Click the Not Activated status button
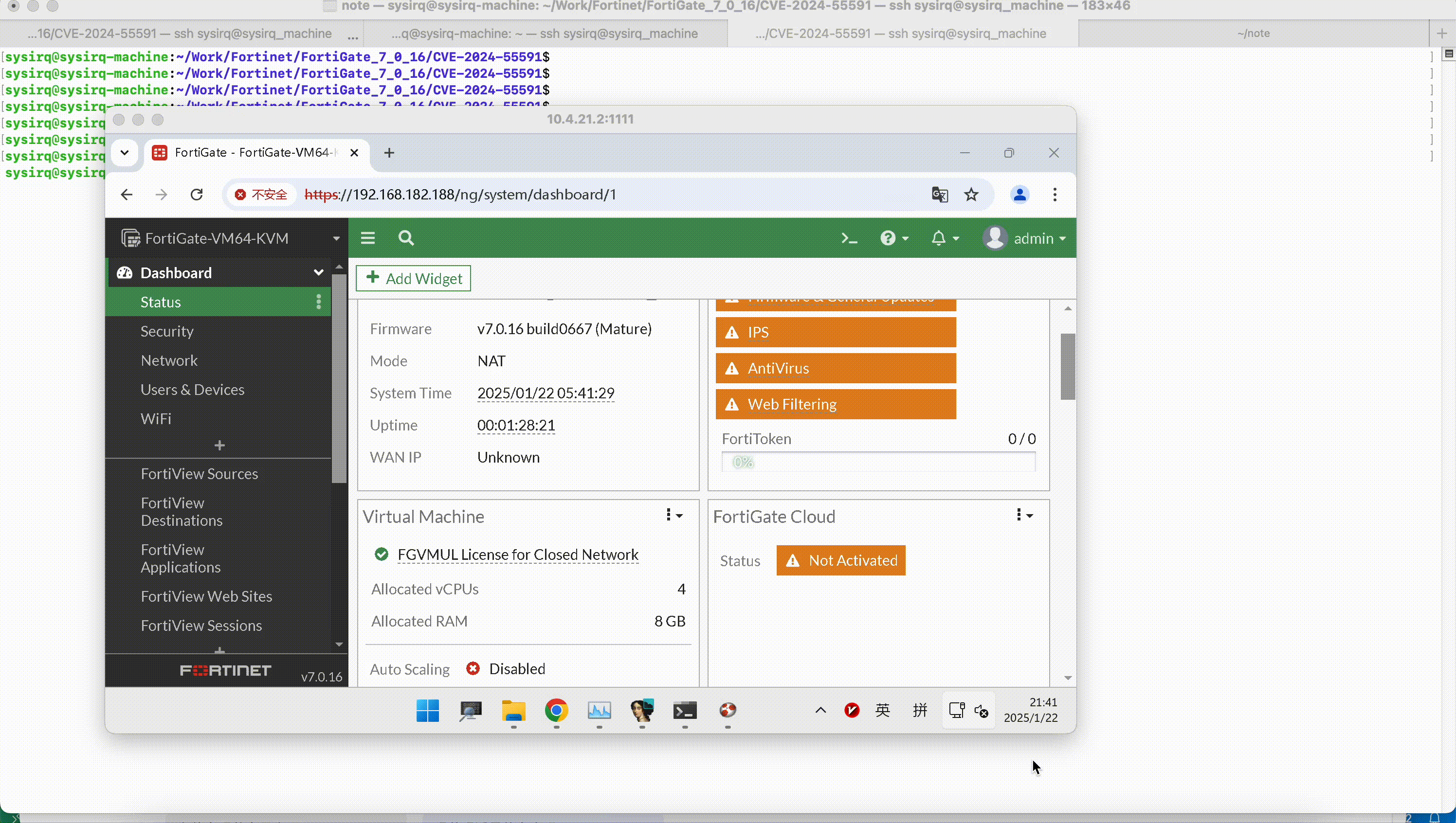This screenshot has height=823, width=1456. 841,561
